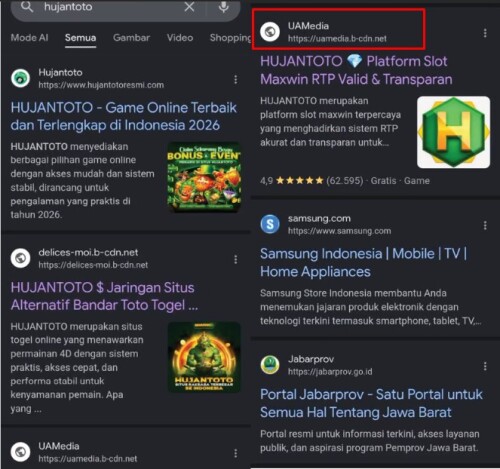Screen dimensions: 500x469
Task: Open Samsung Indonesia Mobile TV result
Action: [363, 263]
